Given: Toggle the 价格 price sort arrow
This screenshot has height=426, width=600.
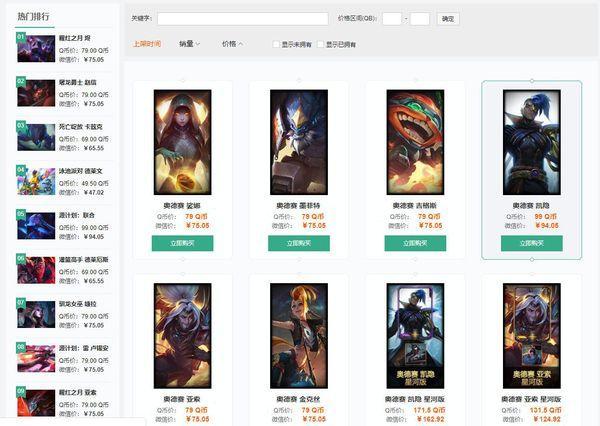Looking at the screenshot, I should [x=232, y=44].
